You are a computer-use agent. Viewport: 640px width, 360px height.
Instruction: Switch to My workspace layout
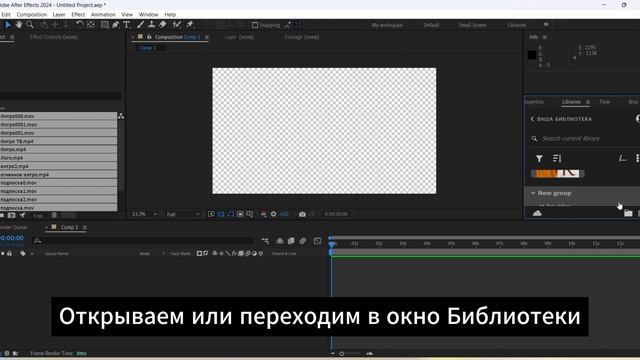click(387, 25)
